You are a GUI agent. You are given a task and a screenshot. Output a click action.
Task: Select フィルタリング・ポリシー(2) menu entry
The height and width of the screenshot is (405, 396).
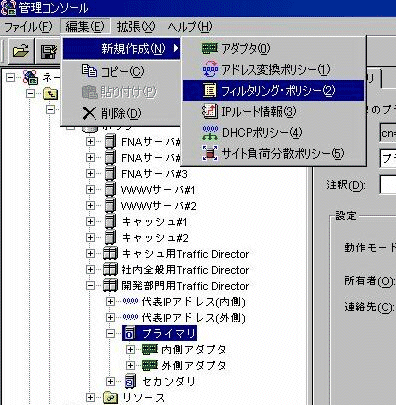click(x=273, y=90)
